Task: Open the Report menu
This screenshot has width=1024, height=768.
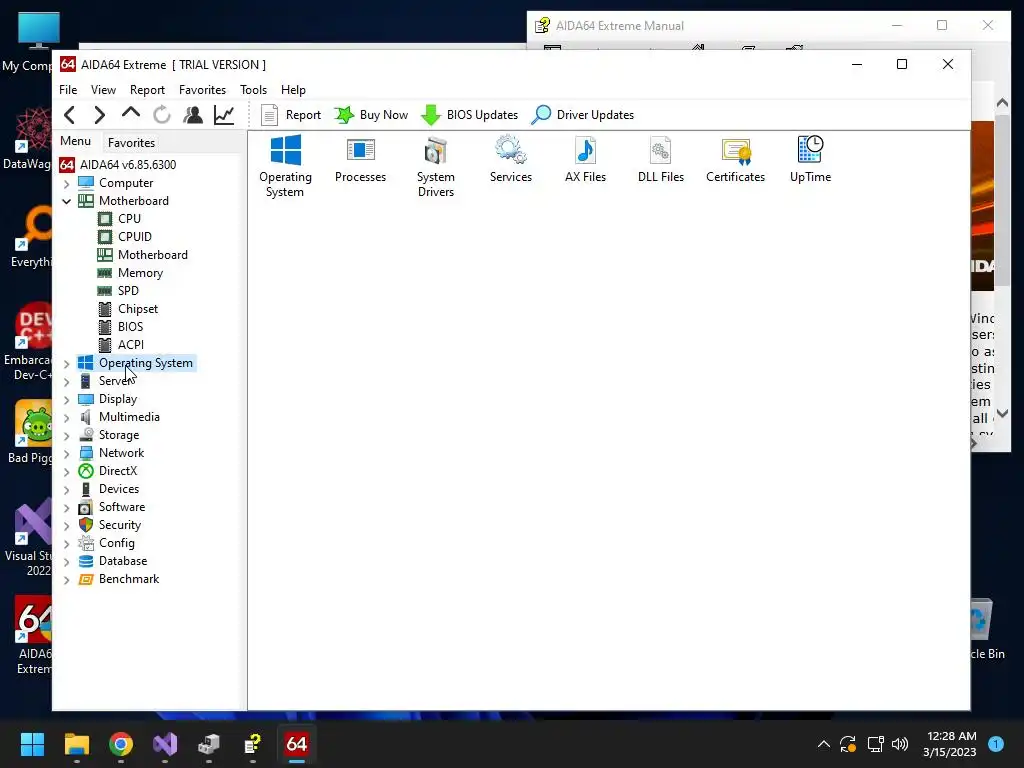Action: [147, 89]
